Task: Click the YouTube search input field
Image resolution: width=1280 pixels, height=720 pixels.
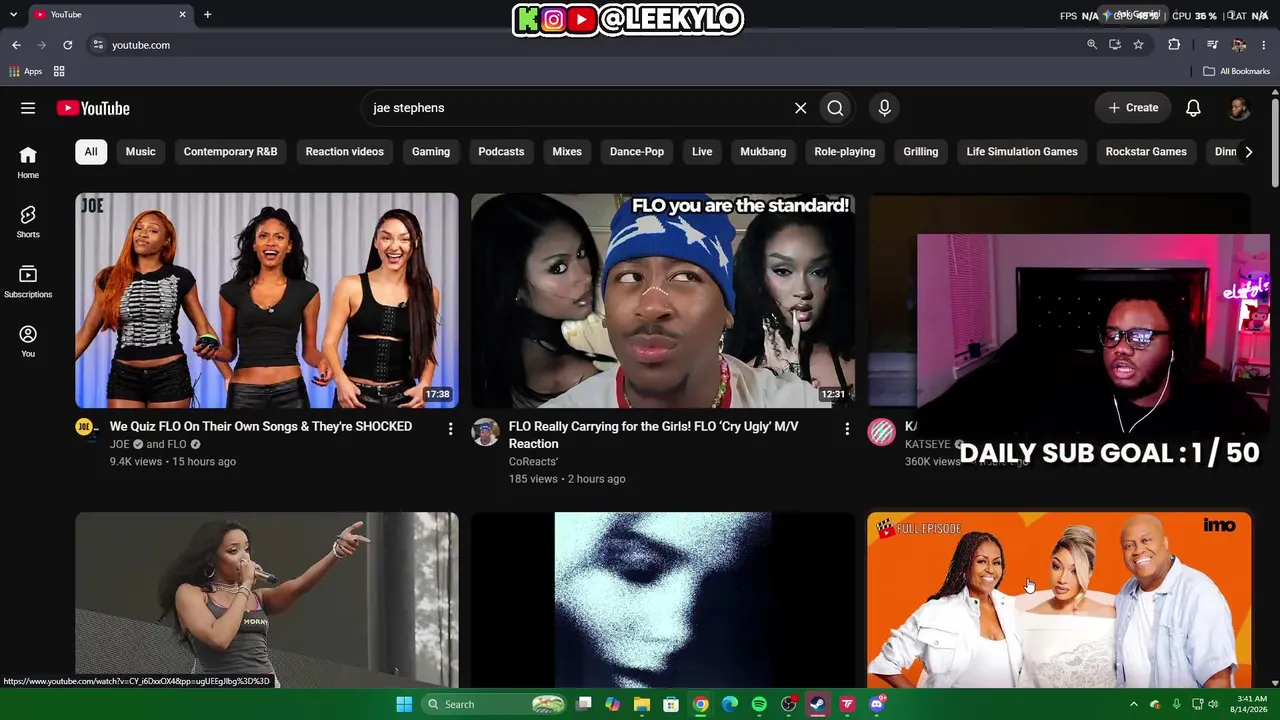Action: (578, 108)
